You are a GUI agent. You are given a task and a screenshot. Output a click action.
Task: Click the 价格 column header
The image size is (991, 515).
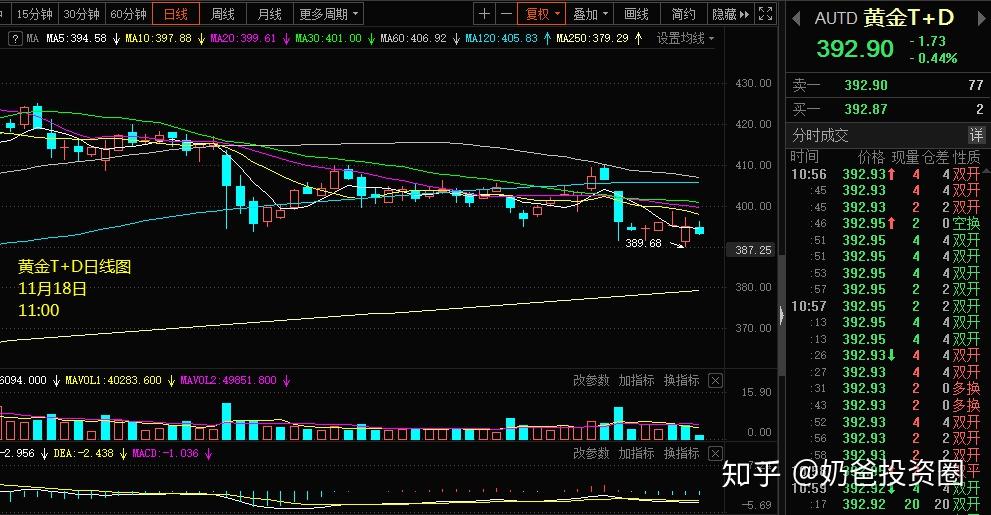tap(872, 157)
